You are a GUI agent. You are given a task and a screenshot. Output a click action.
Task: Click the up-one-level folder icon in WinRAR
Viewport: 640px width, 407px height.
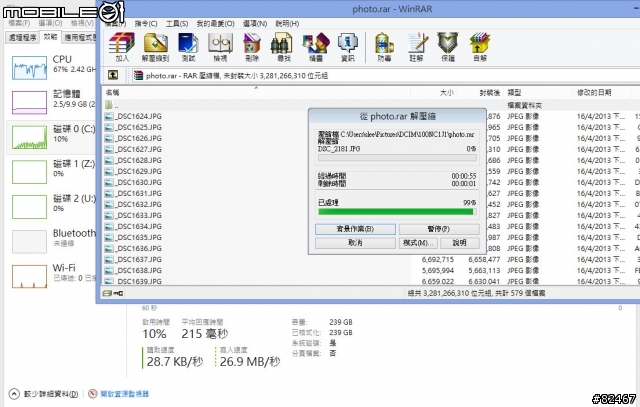pyautogui.click(x=113, y=75)
